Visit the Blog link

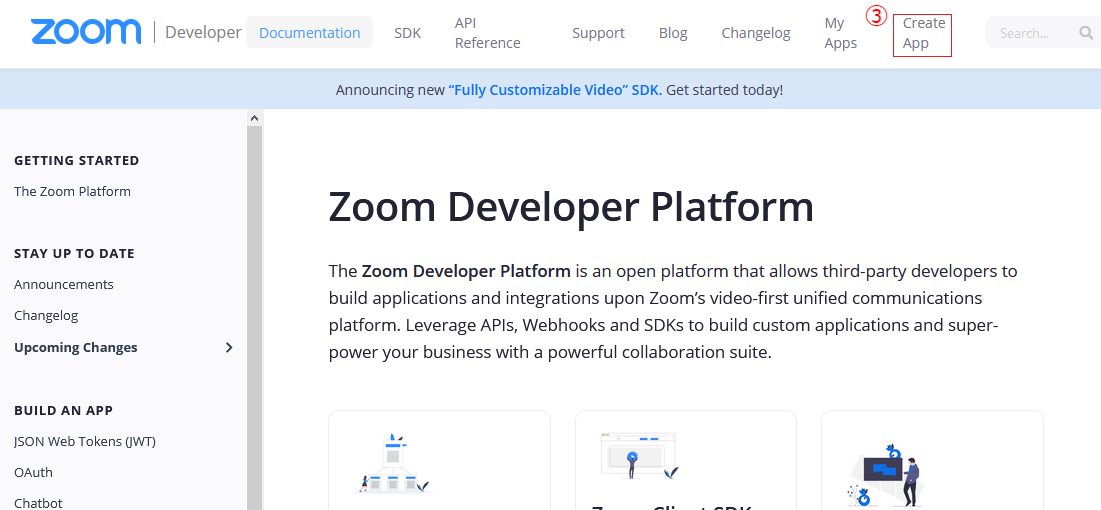point(673,33)
